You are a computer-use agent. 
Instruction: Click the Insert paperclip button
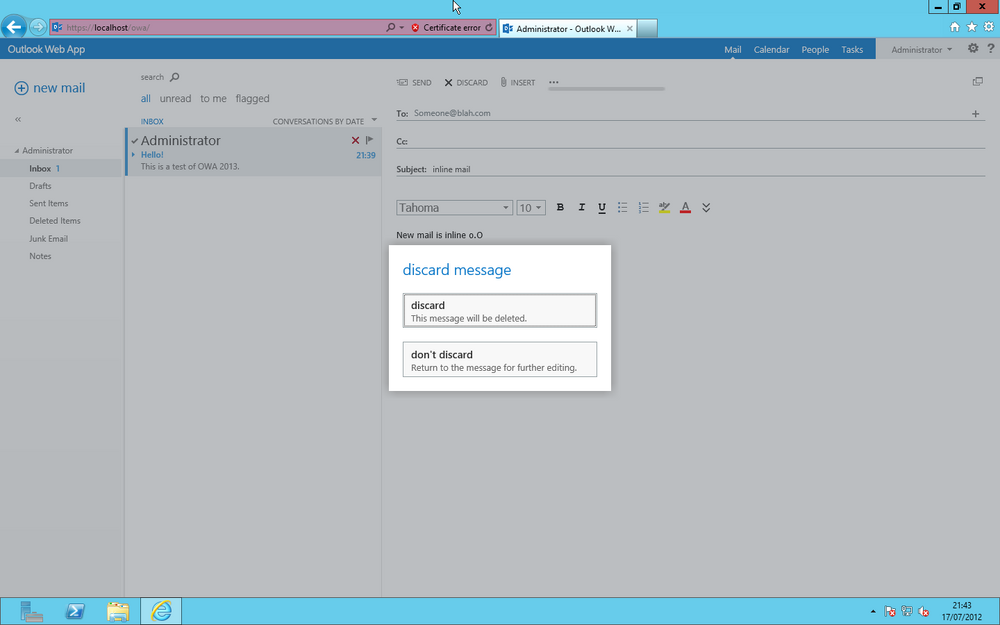tap(518, 82)
